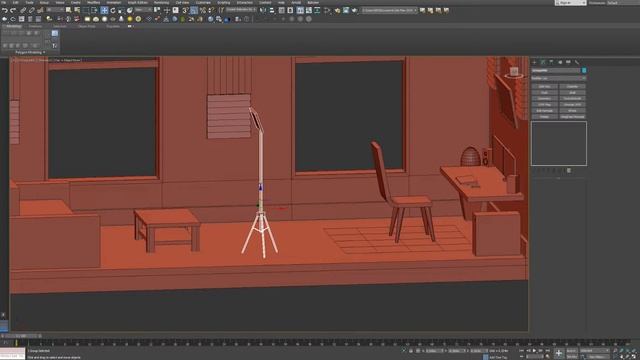Start a production render with teapot icon
This screenshot has width=640, height=360.
click(x=354, y=10)
